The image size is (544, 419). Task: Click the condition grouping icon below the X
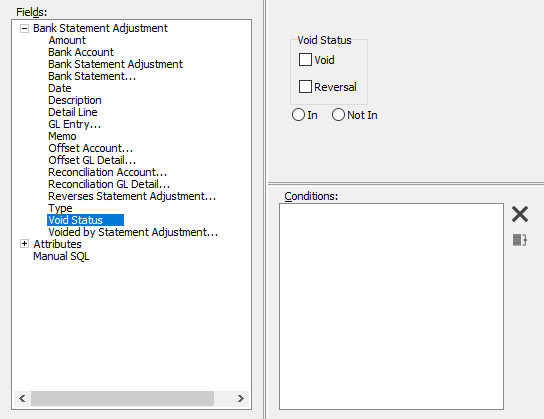pos(520,240)
